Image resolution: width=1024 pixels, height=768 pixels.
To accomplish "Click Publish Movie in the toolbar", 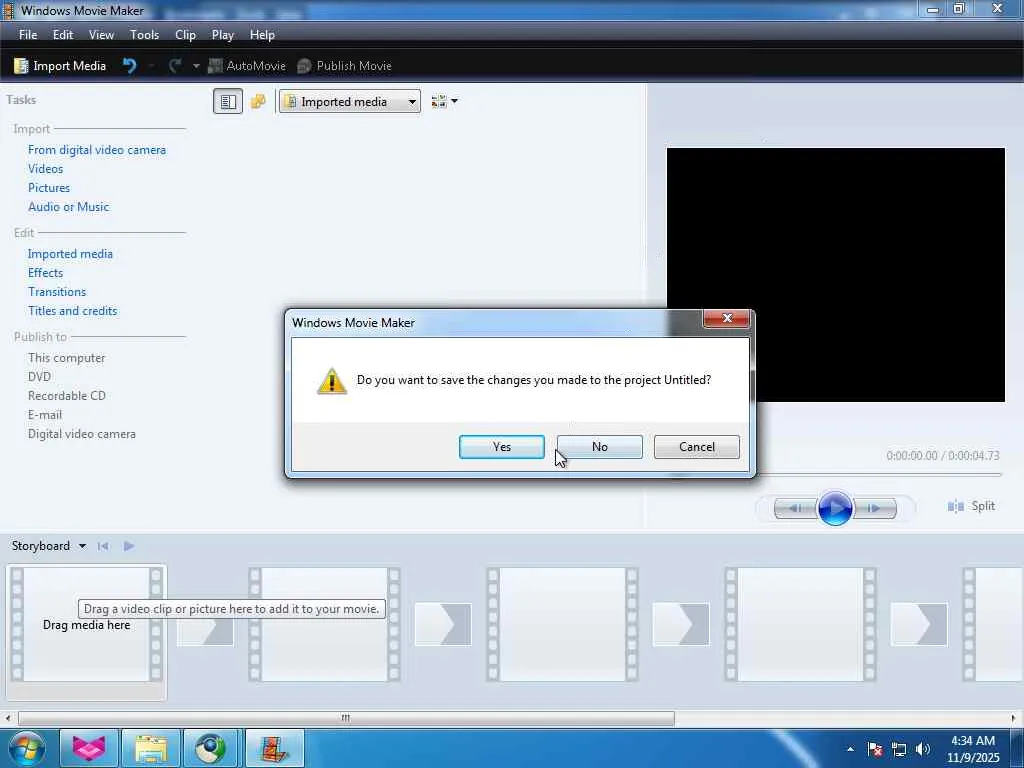I will [344, 65].
